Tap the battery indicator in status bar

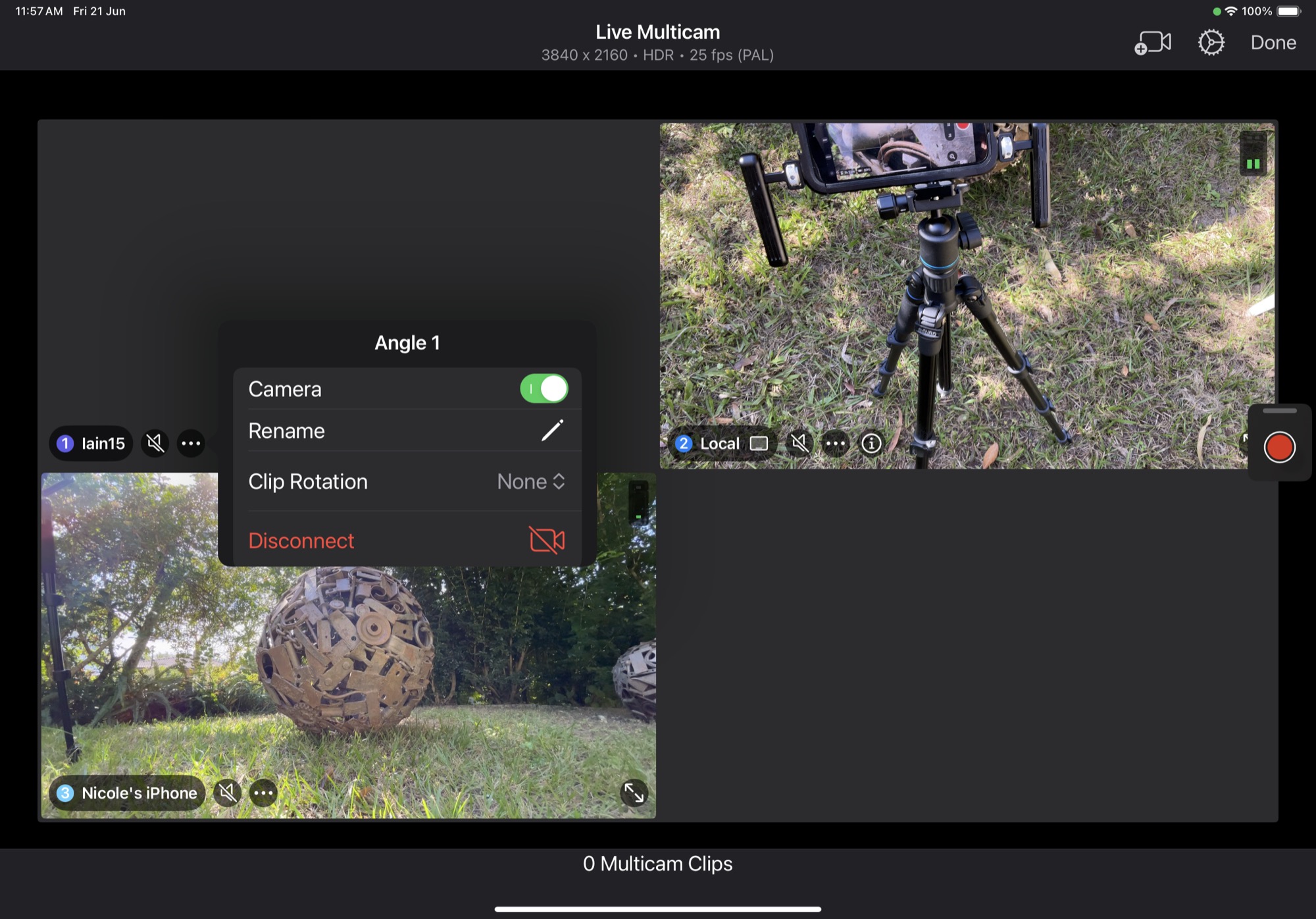[1289, 11]
